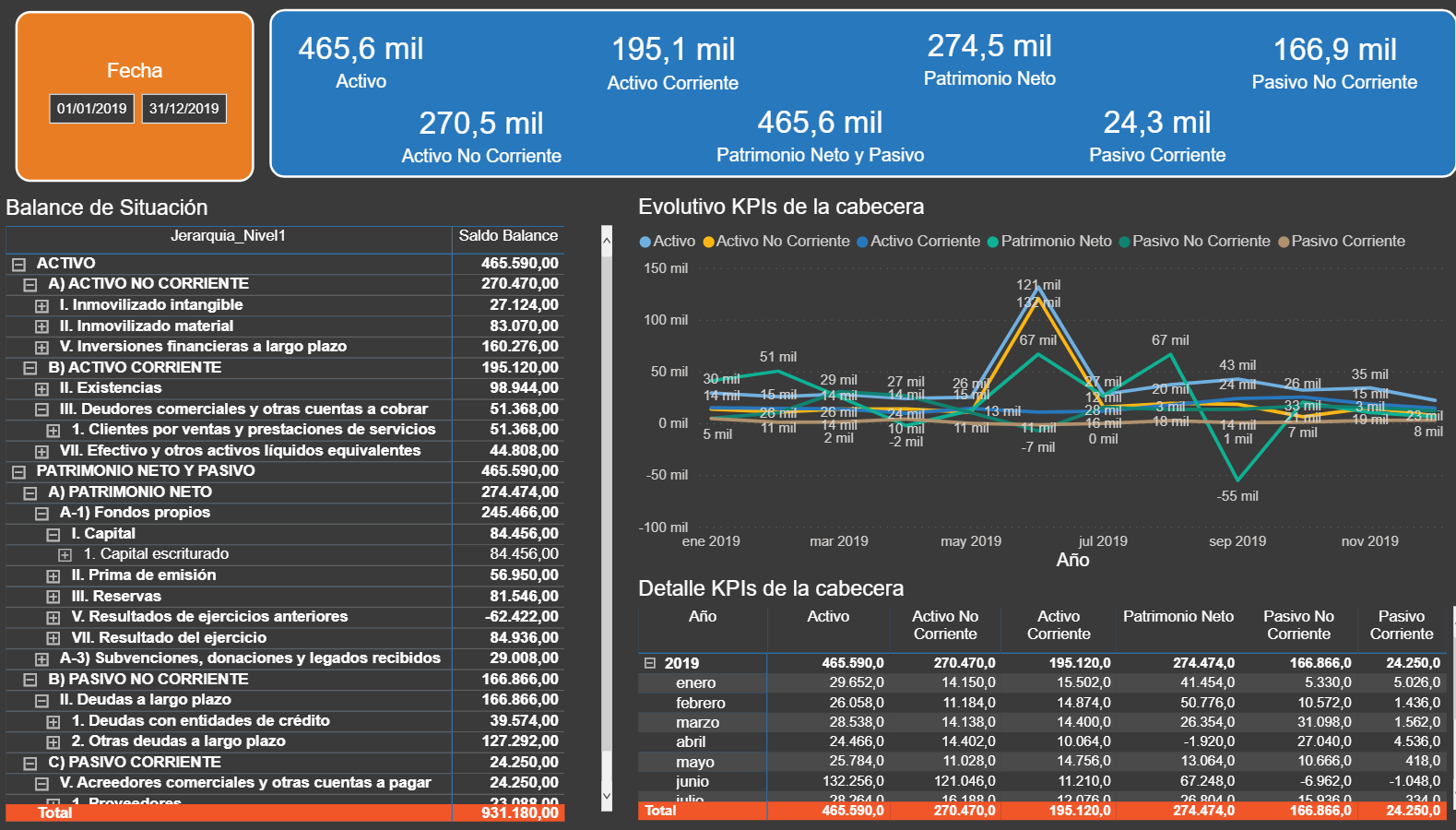Select the marzo row in detail table

click(x=1040, y=722)
